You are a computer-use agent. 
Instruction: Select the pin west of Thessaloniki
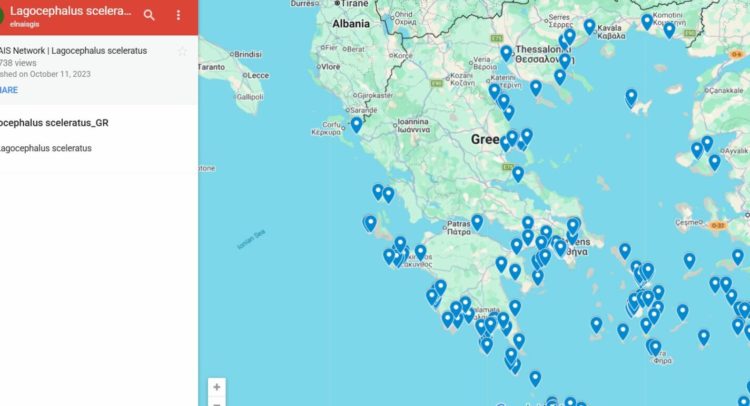coord(506,53)
